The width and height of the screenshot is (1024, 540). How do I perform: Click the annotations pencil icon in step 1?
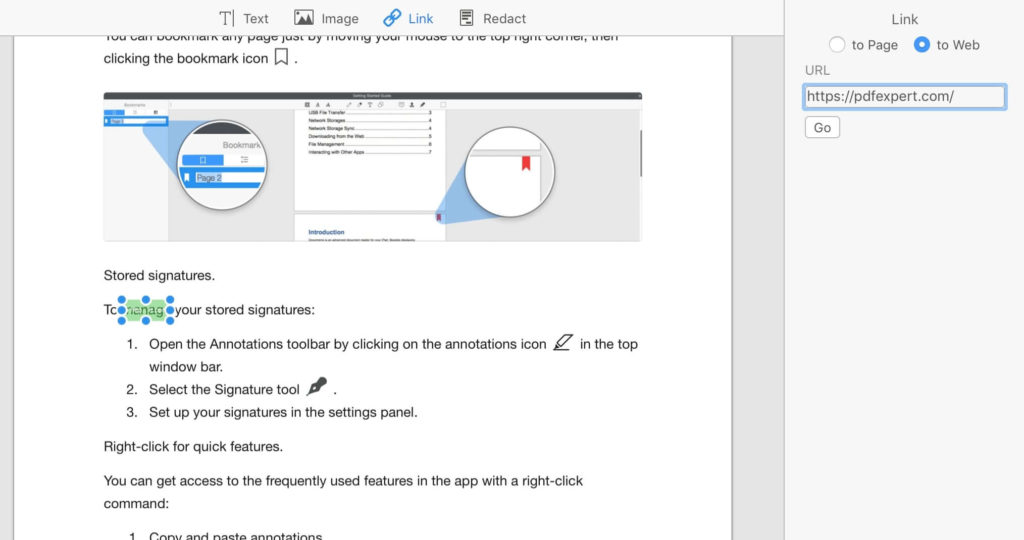click(x=563, y=343)
